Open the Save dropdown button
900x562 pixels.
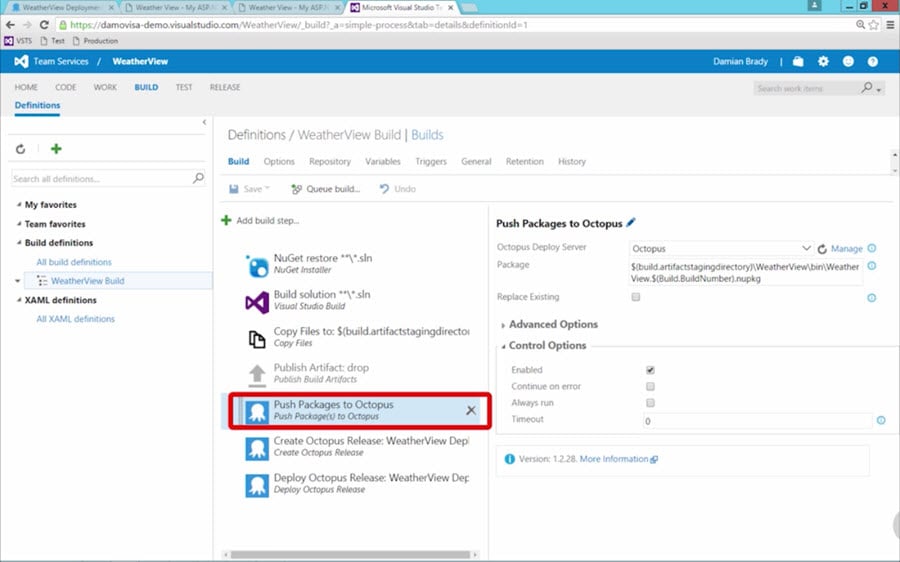point(250,189)
